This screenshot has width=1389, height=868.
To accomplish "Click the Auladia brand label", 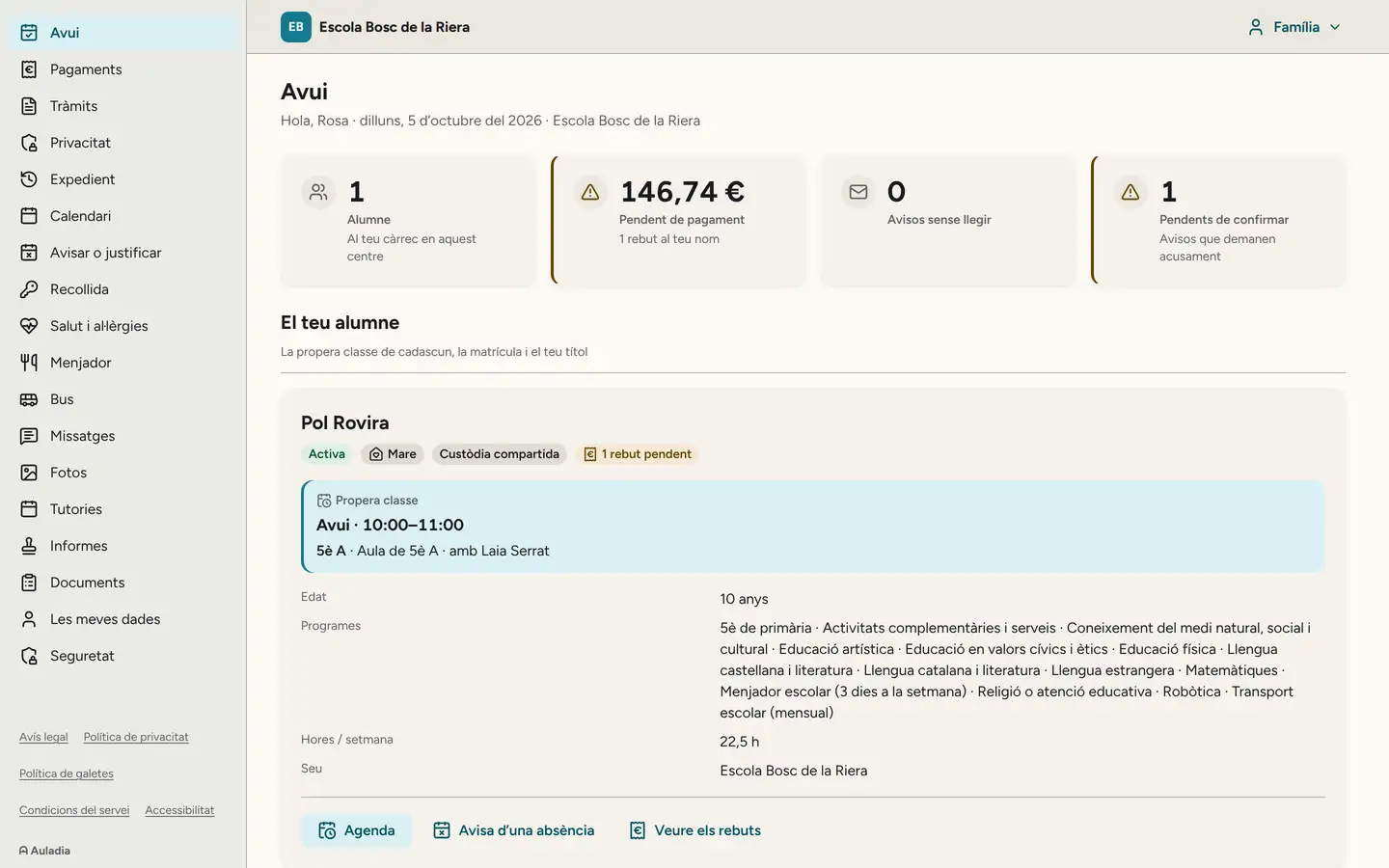I will click(44, 851).
